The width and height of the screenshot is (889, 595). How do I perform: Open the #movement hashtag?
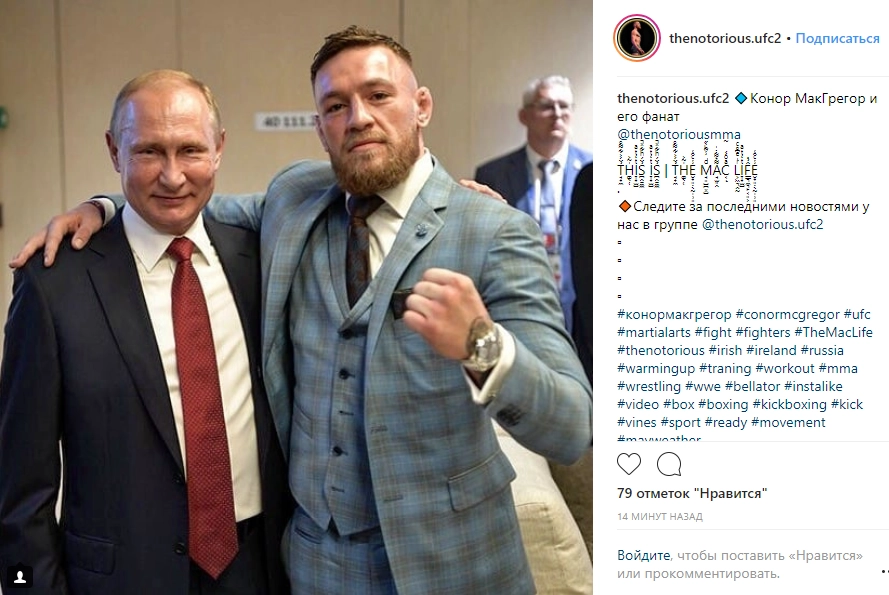click(788, 423)
